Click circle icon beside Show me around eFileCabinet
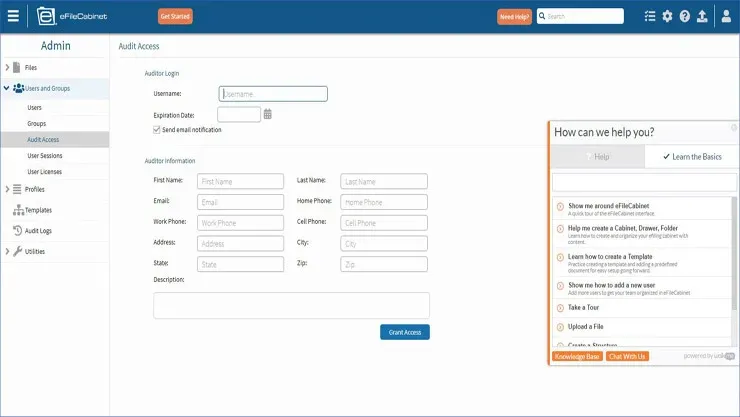The height and width of the screenshot is (417, 740). (560, 207)
